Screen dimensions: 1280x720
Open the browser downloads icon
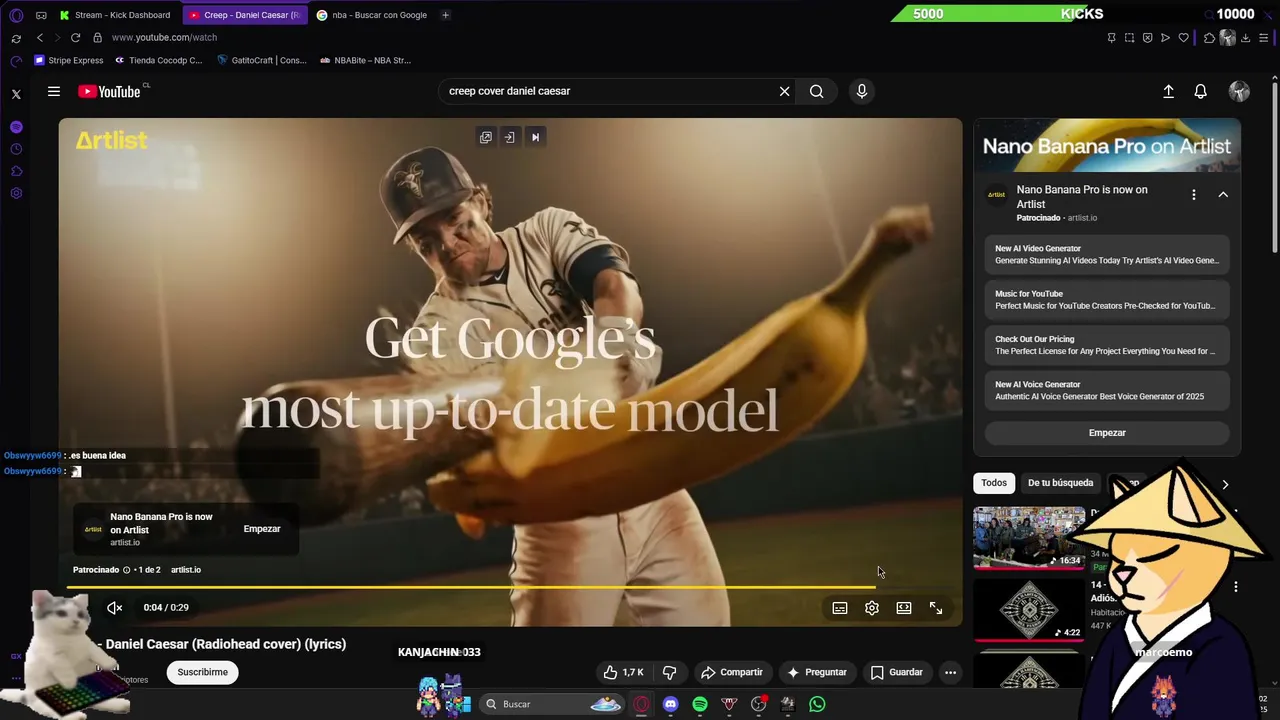1245,38
